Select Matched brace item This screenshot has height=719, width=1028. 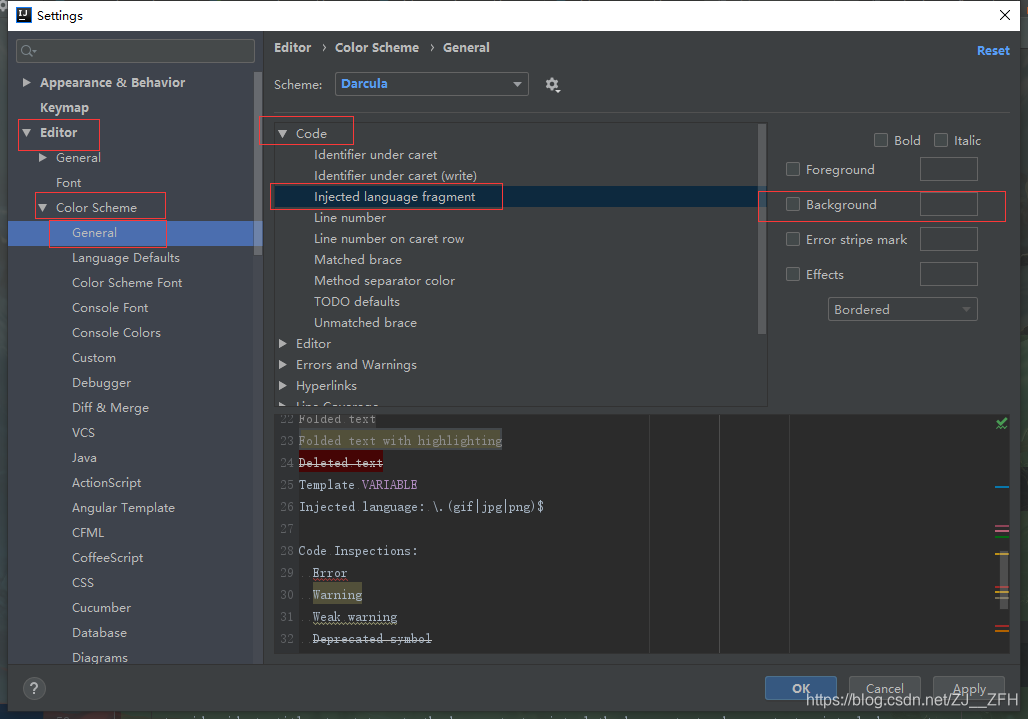click(x=358, y=260)
